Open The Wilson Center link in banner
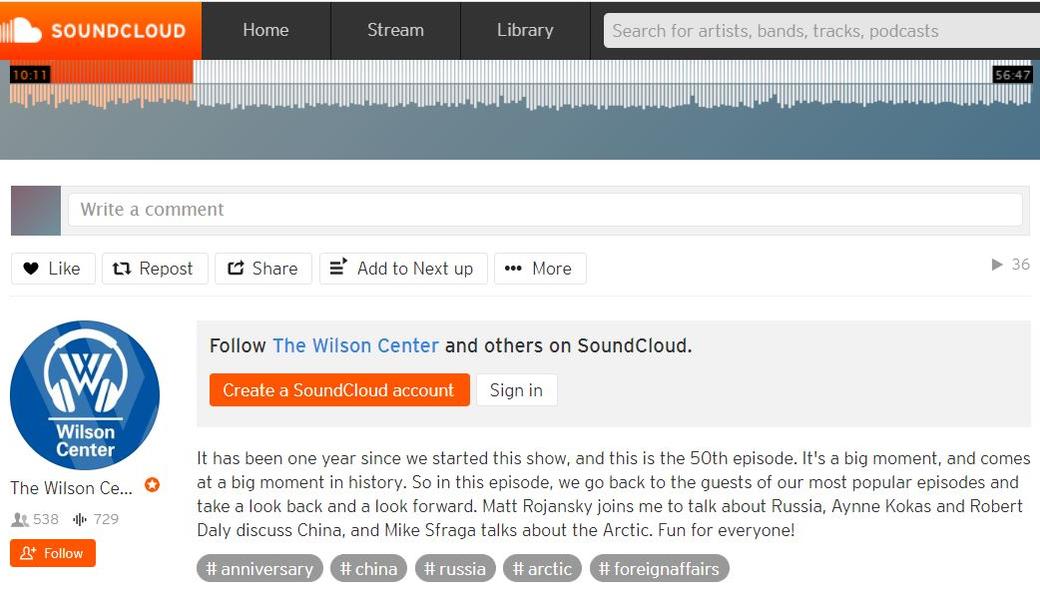The width and height of the screenshot is (1040, 602). tap(355, 346)
